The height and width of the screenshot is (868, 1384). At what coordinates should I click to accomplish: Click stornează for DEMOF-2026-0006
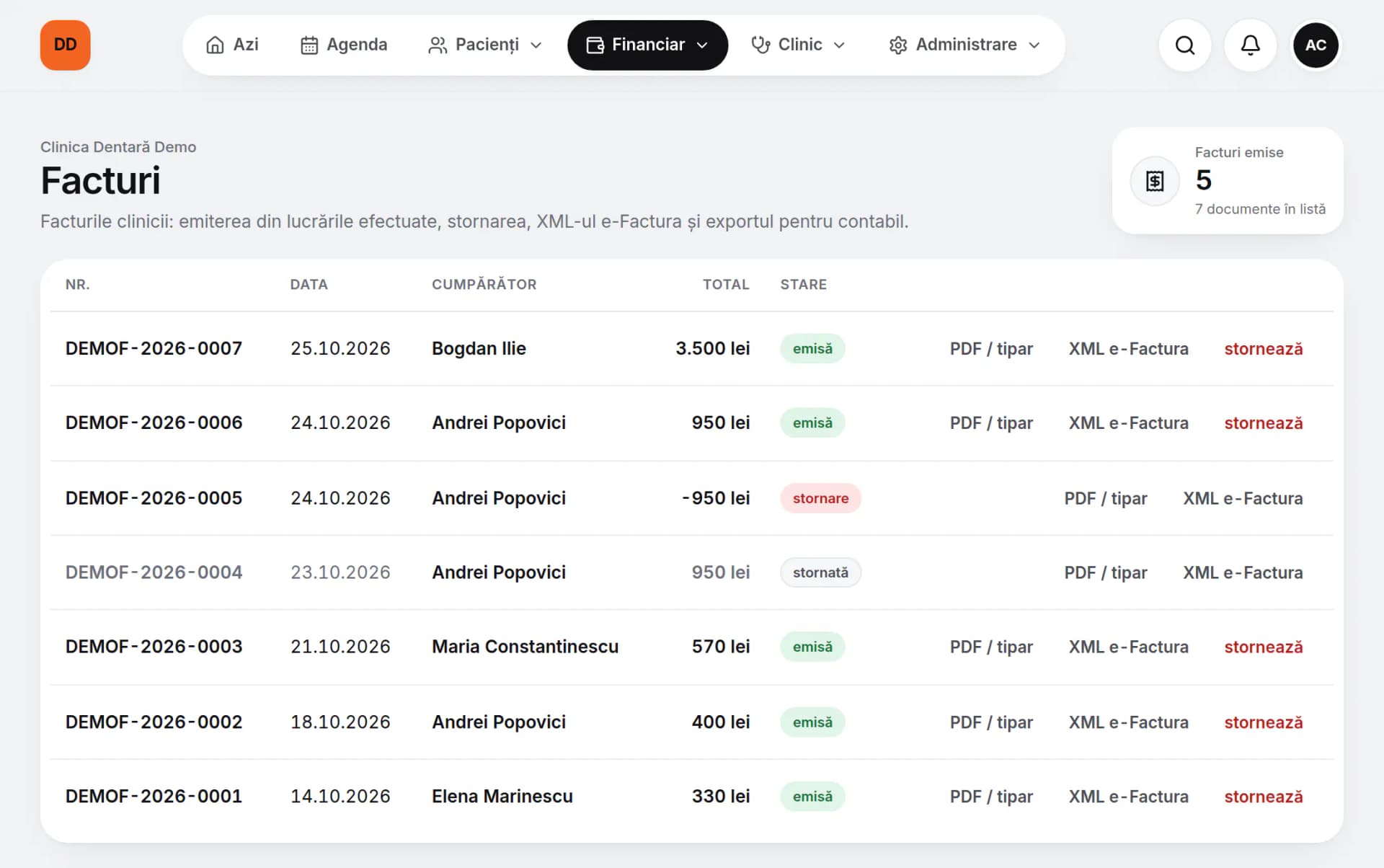pyautogui.click(x=1263, y=423)
